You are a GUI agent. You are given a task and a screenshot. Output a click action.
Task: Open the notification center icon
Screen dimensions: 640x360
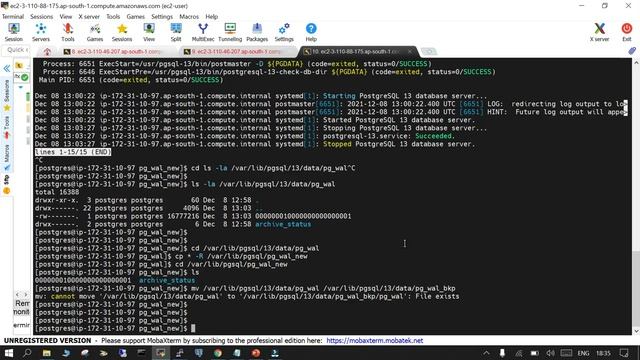pos(624,353)
